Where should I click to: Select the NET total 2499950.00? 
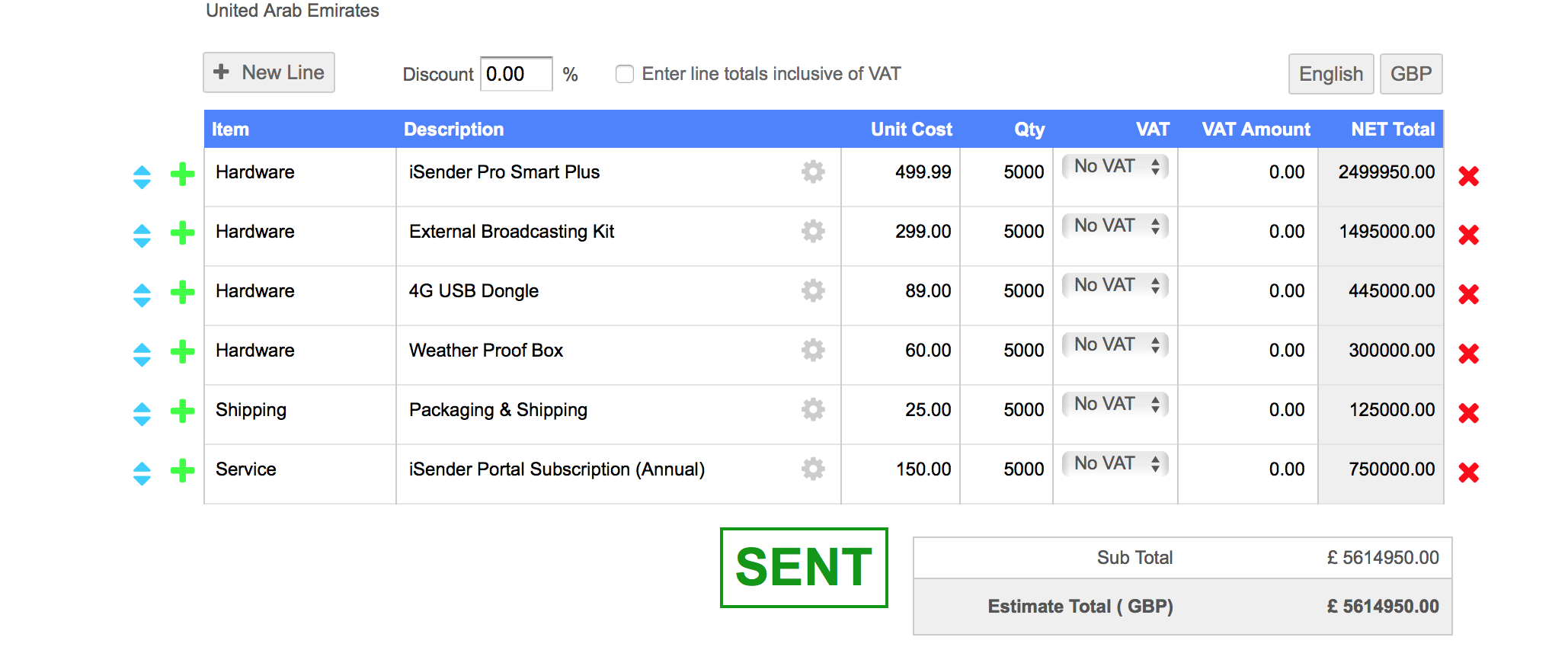pyautogui.click(x=1386, y=172)
